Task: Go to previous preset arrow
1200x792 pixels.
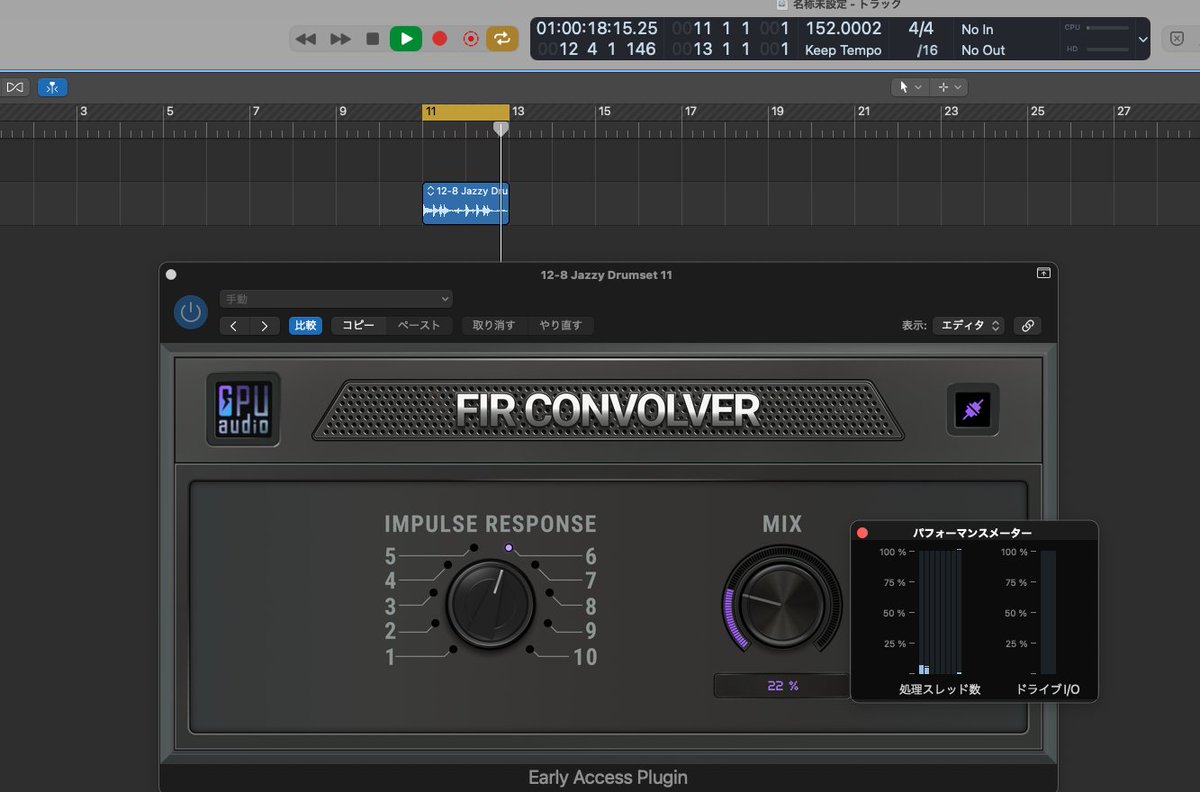Action: [x=234, y=326]
